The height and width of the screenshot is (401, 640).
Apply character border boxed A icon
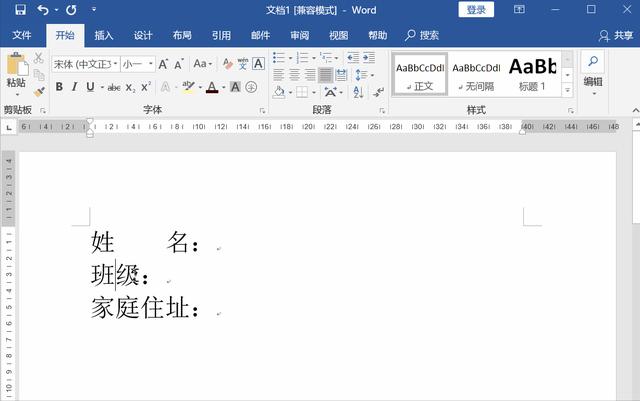point(258,64)
